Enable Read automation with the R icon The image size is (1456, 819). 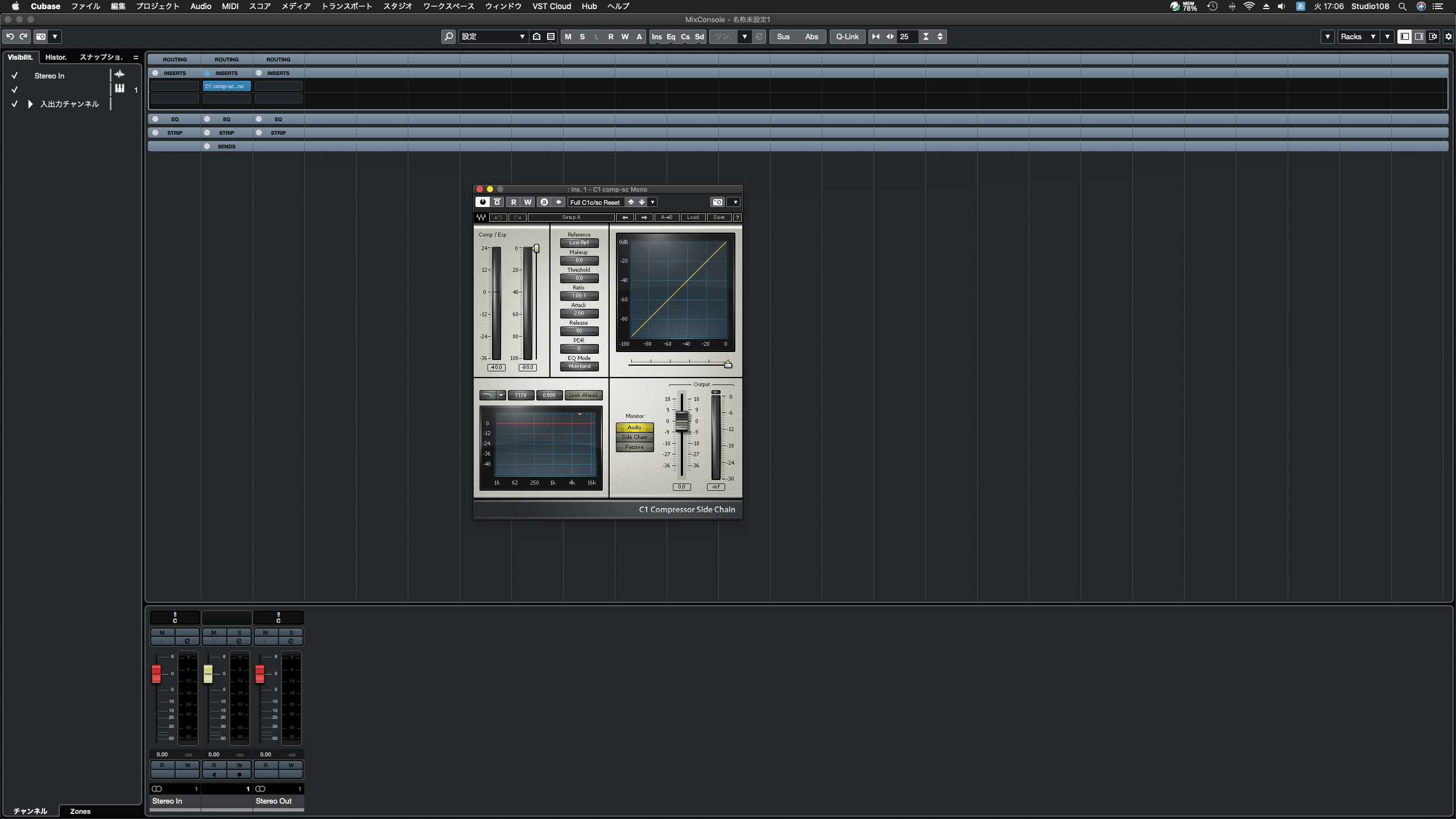513,202
